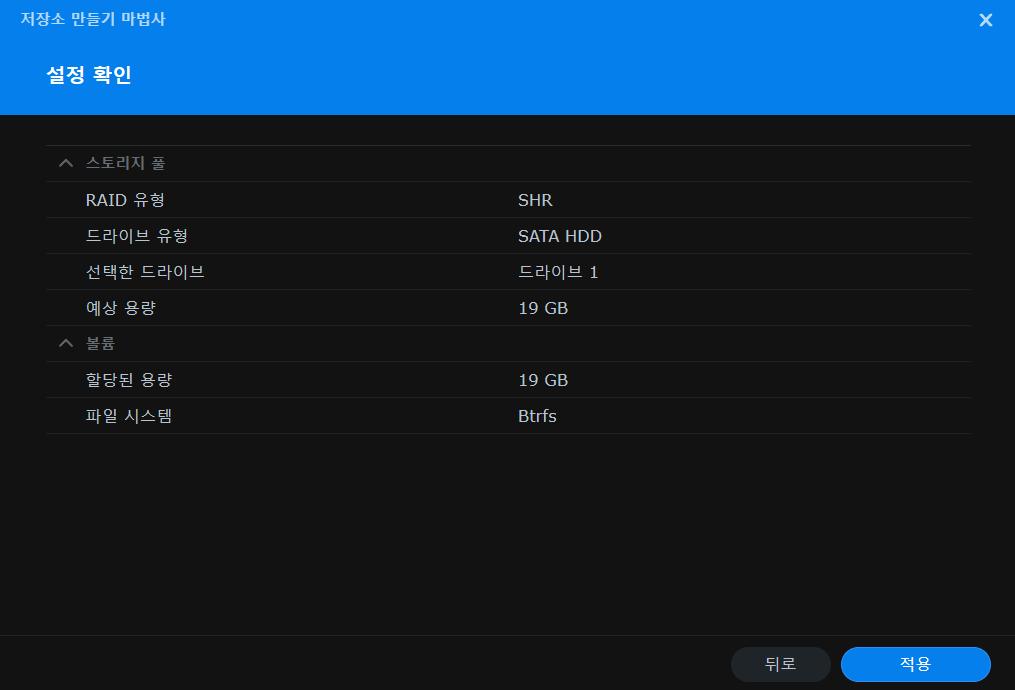Select the 예상 용량 row label
The width and height of the screenshot is (1015, 690).
pos(121,308)
